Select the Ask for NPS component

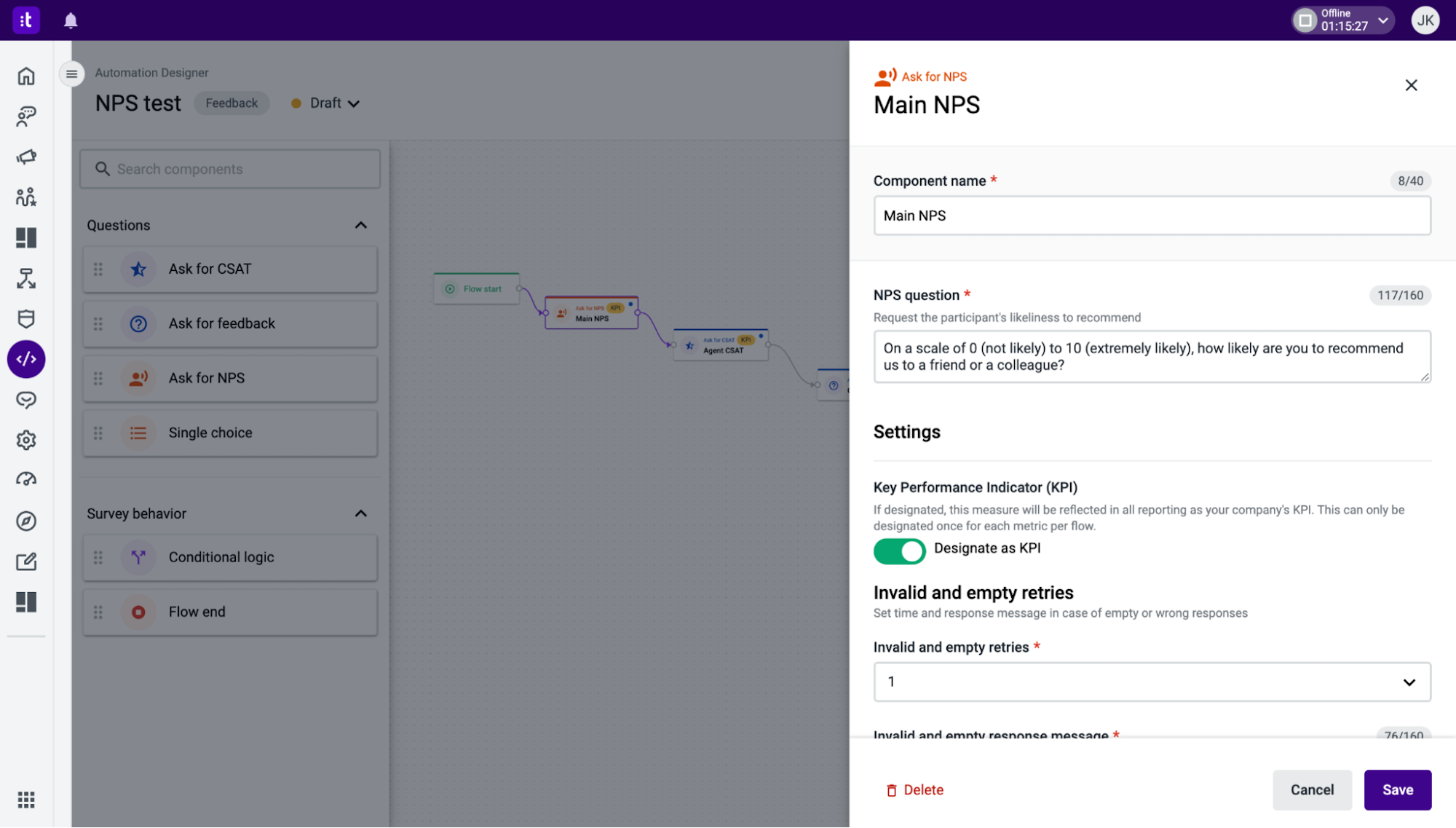point(230,379)
